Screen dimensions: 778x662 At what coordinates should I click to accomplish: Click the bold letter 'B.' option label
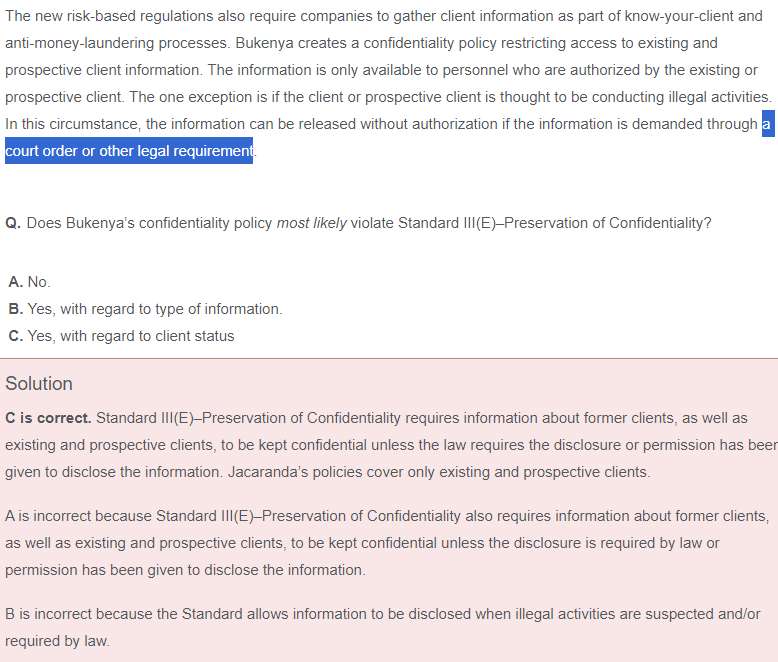coord(16,309)
